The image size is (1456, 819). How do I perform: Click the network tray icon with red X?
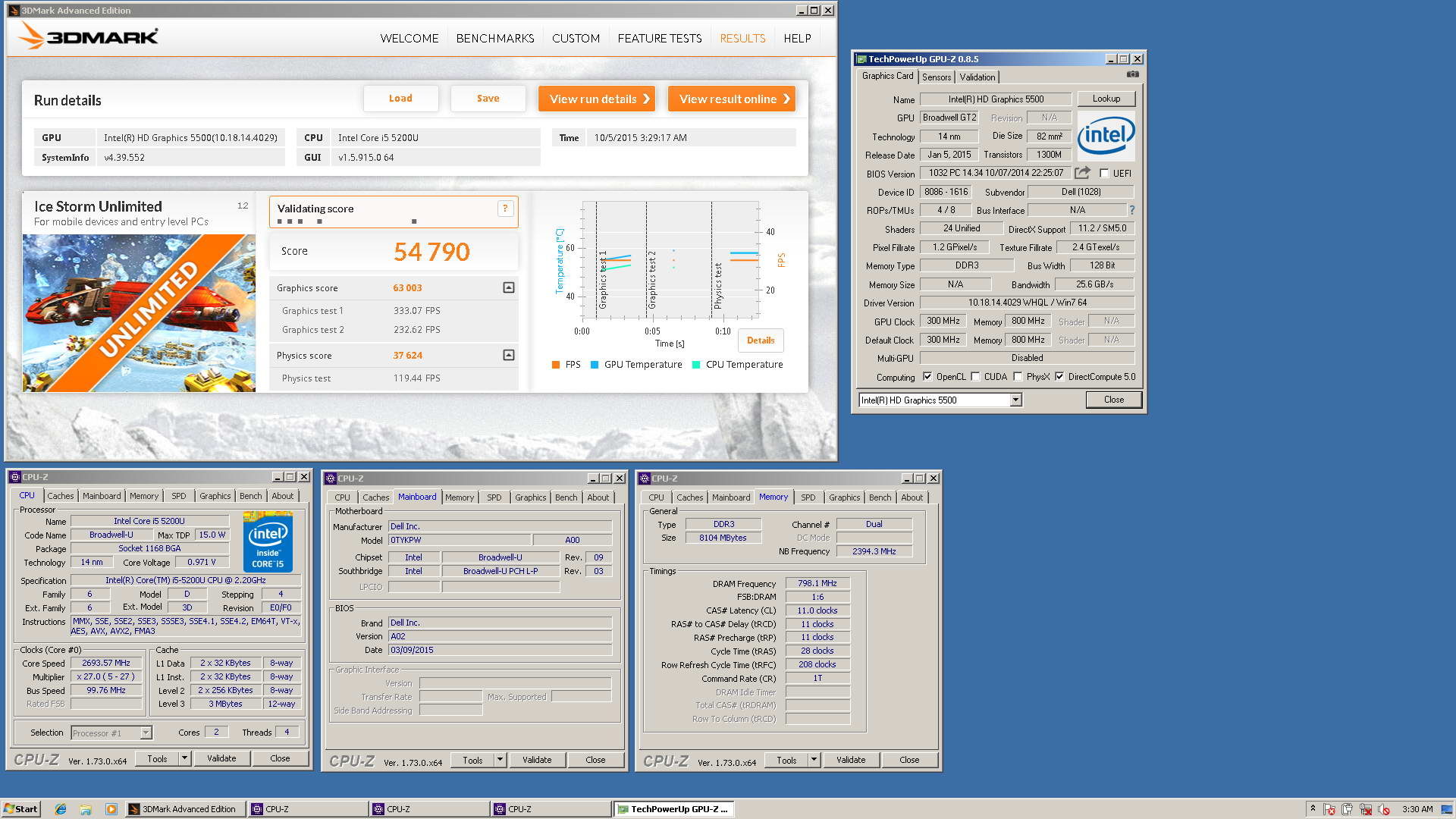(1366, 809)
